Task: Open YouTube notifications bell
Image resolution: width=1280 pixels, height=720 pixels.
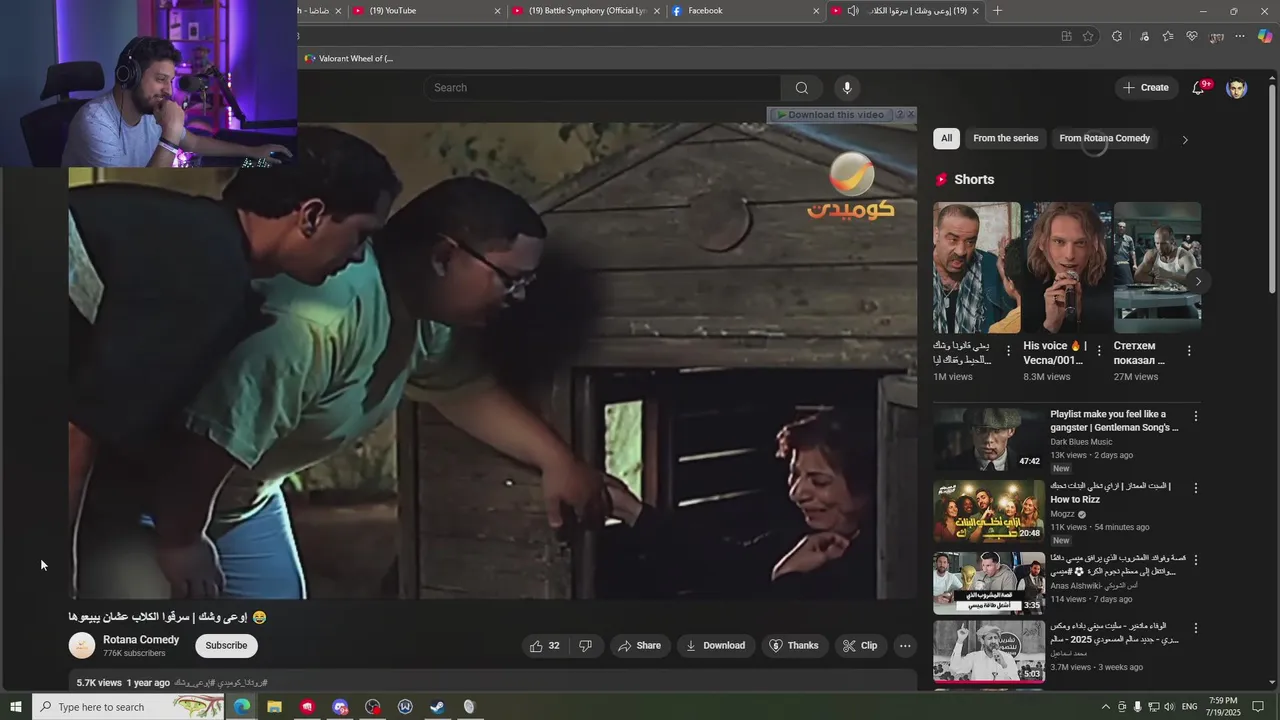Action: coord(1198,88)
